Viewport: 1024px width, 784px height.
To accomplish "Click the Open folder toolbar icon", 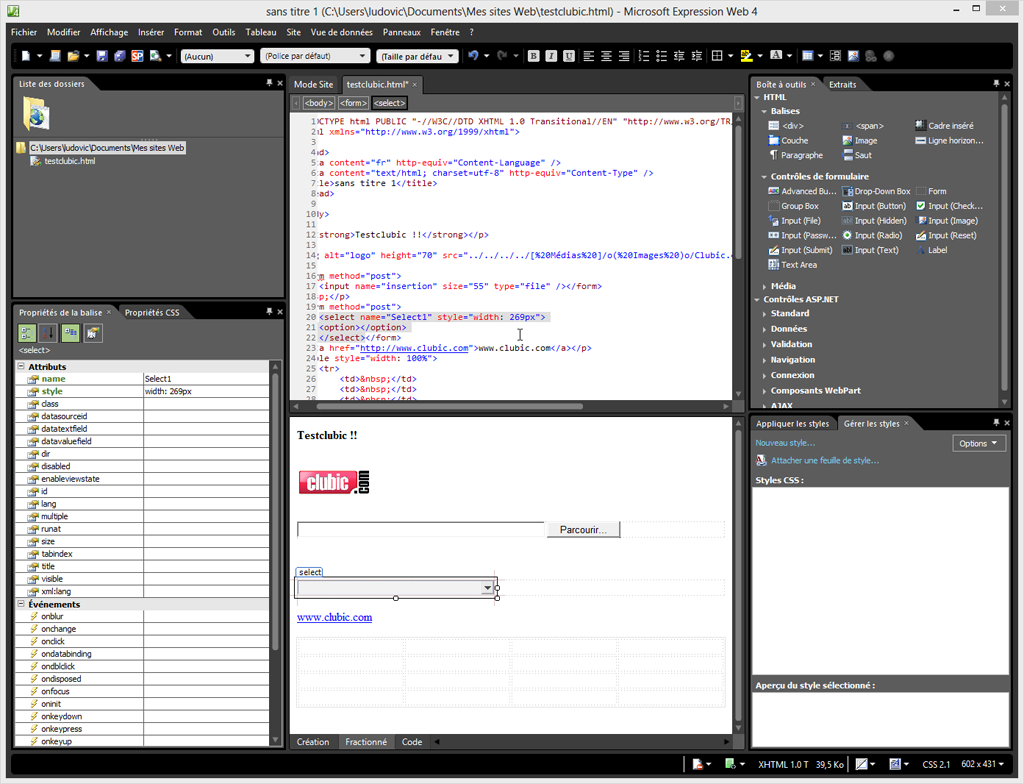I will (72, 56).
